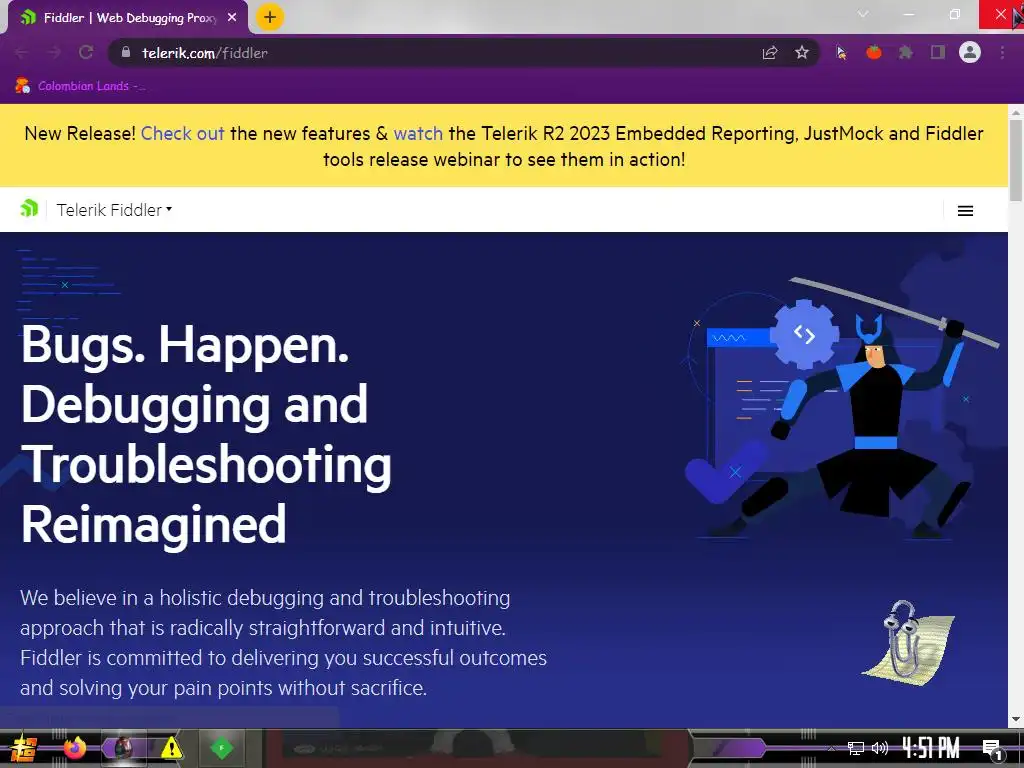This screenshot has width=1024, height=768.
Task: Follow the "Check out" link in banner
Action: pos(182,133)
